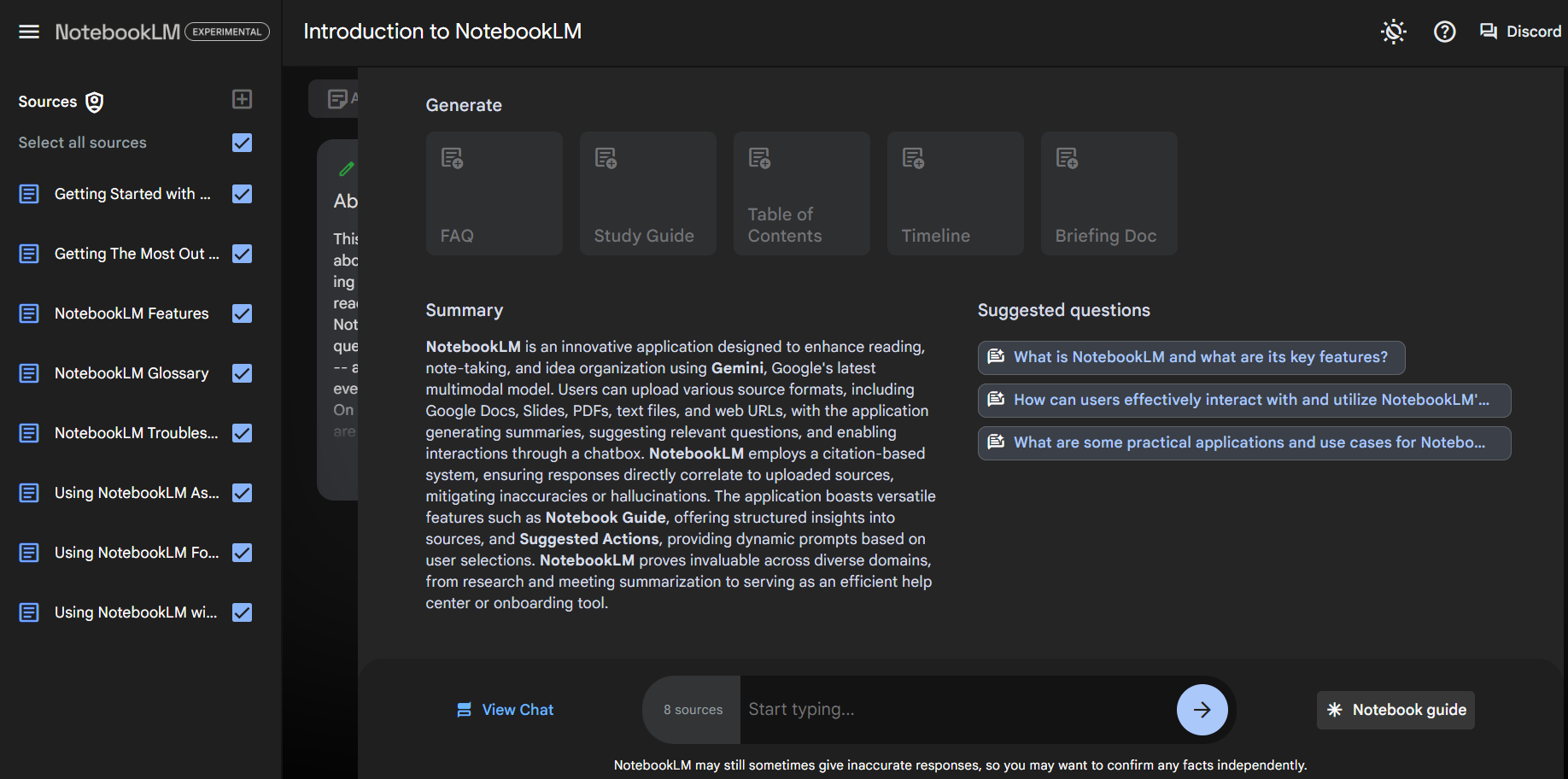The height and width of the screenshot is (779, 1568).
Task: Click the document icon for Using NotebookLM Fo...
Action: tap(29, 553)
